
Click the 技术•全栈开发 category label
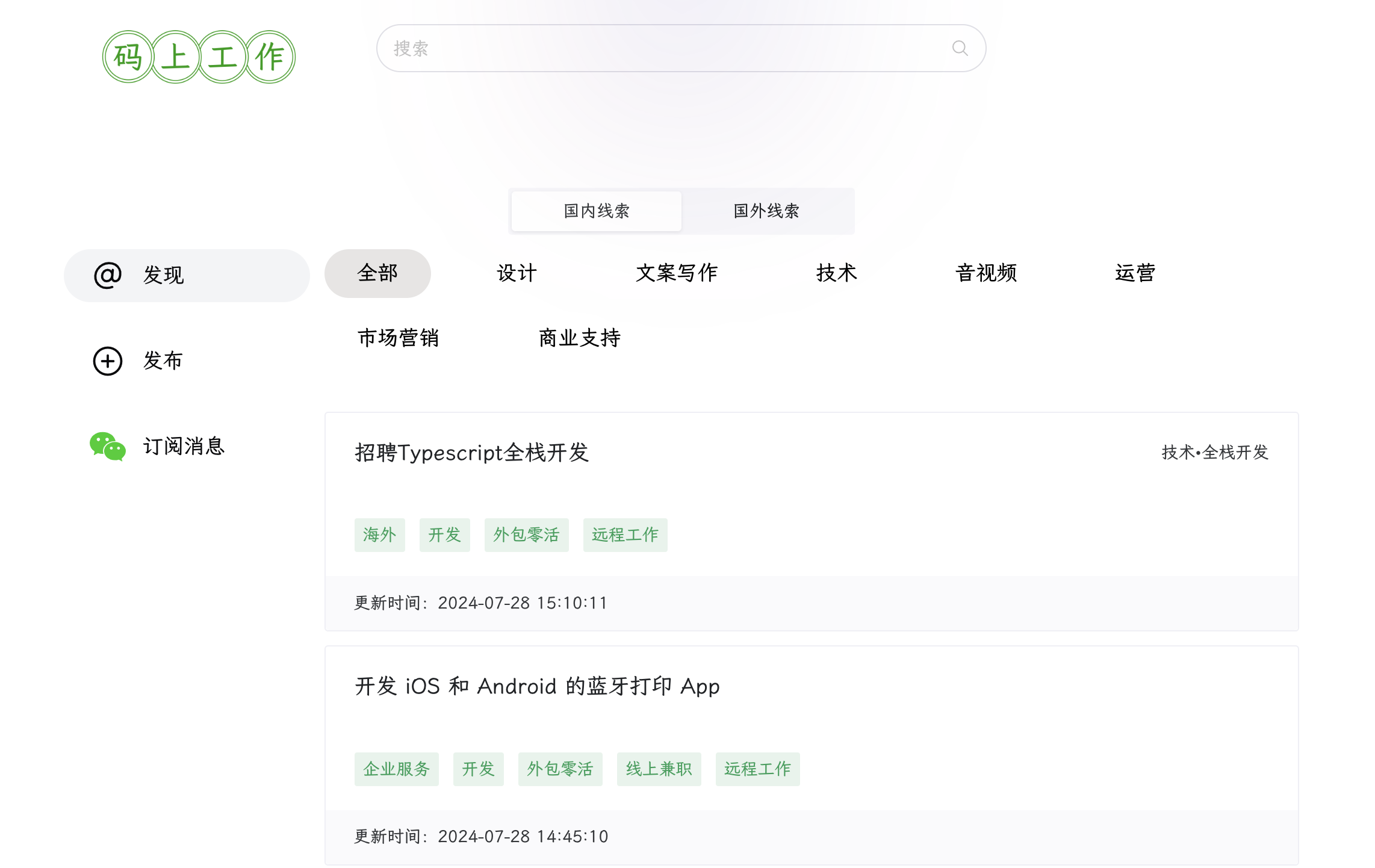point(1215,453)
